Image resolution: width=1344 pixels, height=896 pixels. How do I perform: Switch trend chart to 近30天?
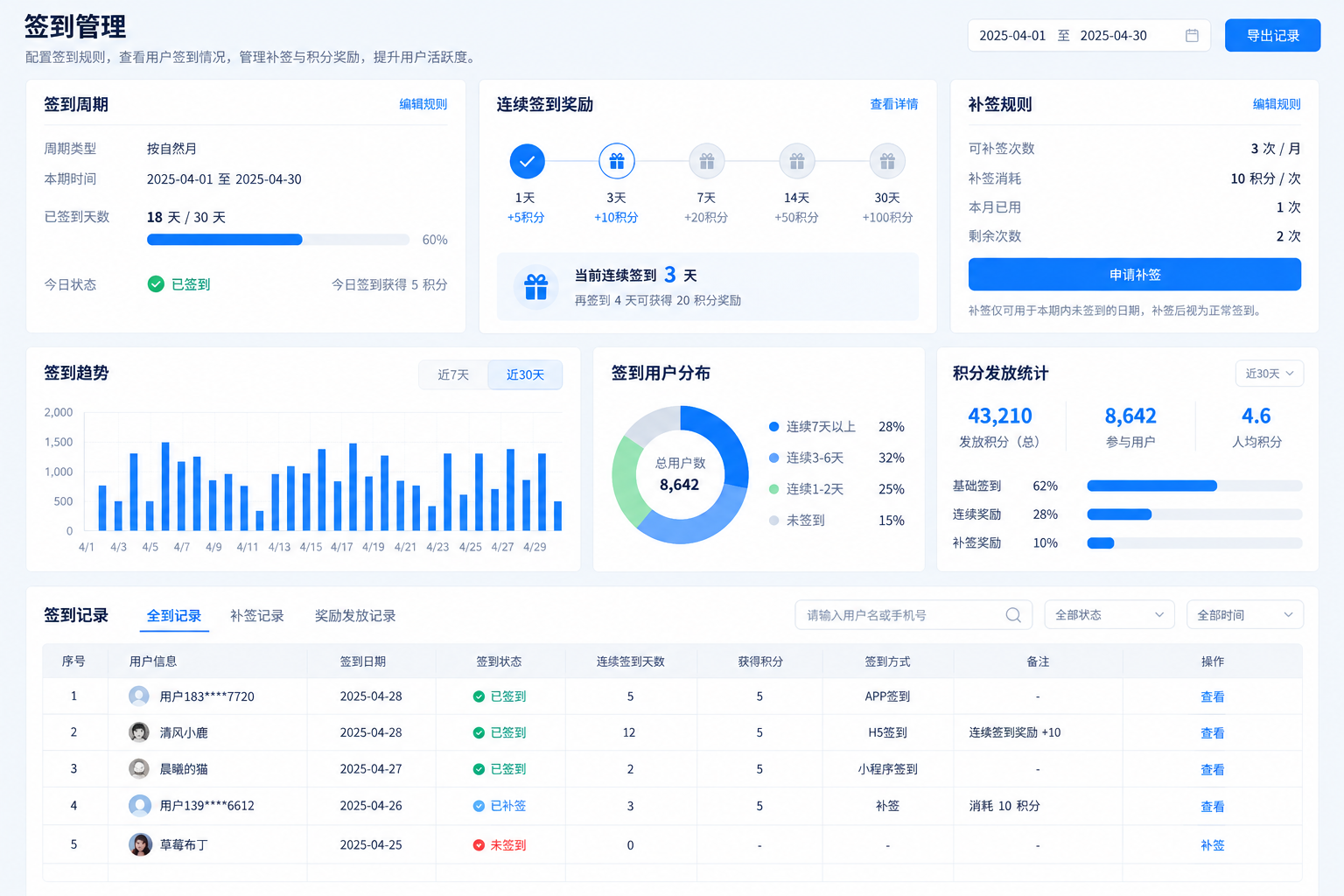tap(525, 374)
